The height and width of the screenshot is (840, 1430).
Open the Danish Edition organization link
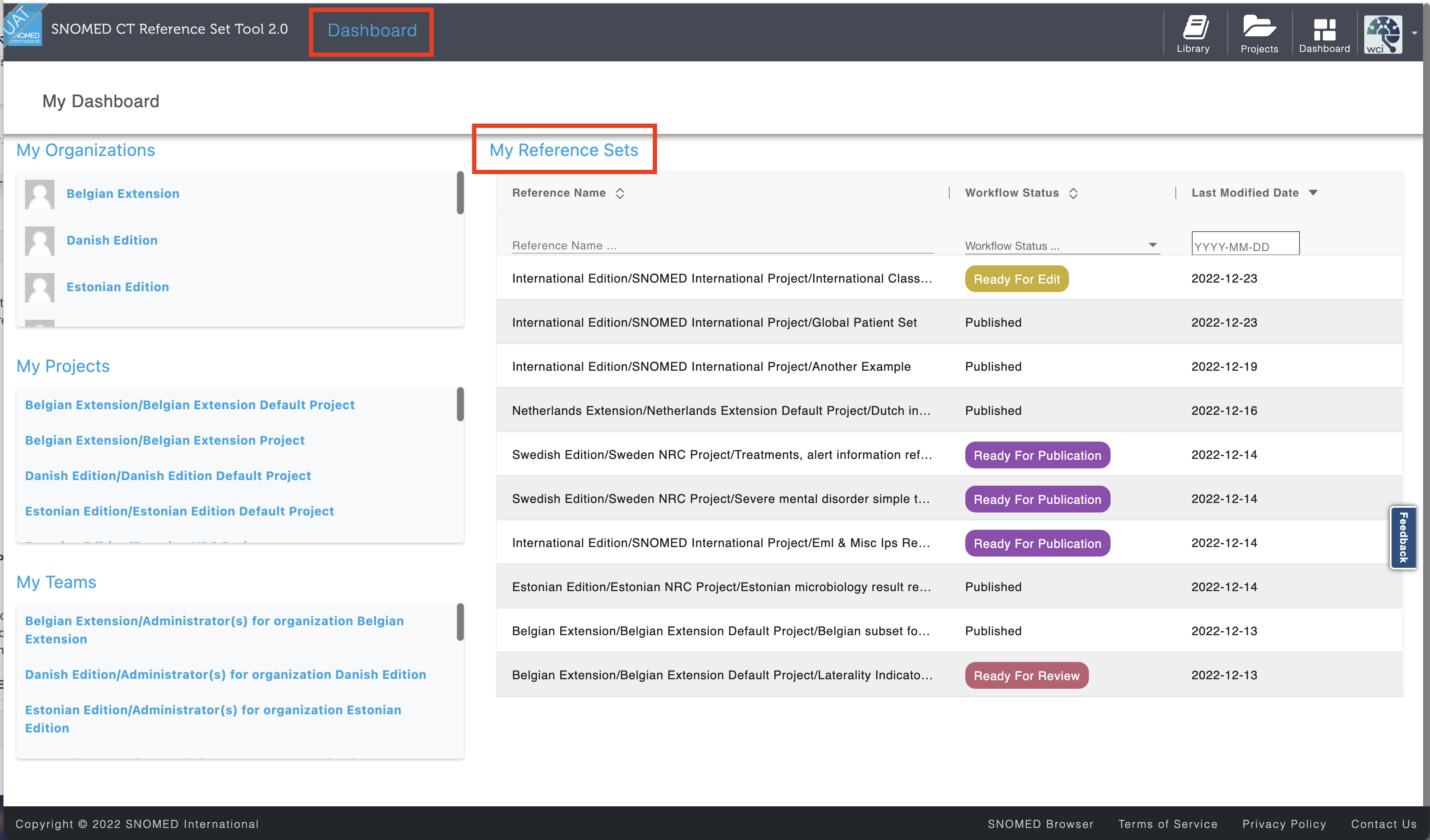(112, 240)
